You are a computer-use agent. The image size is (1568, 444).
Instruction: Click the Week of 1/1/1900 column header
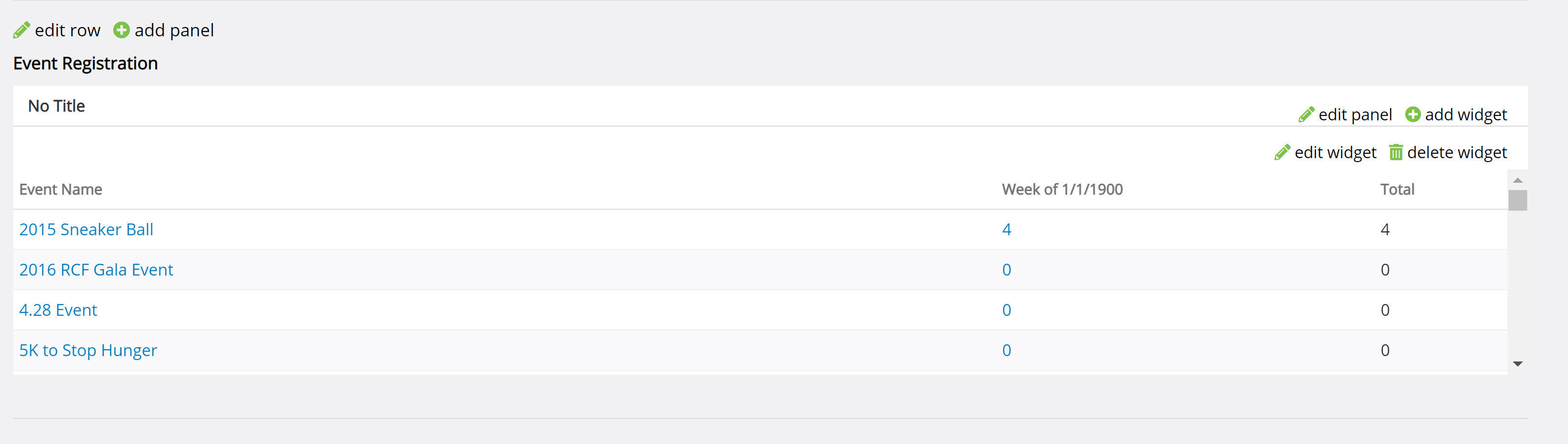tap(1062, 189)
